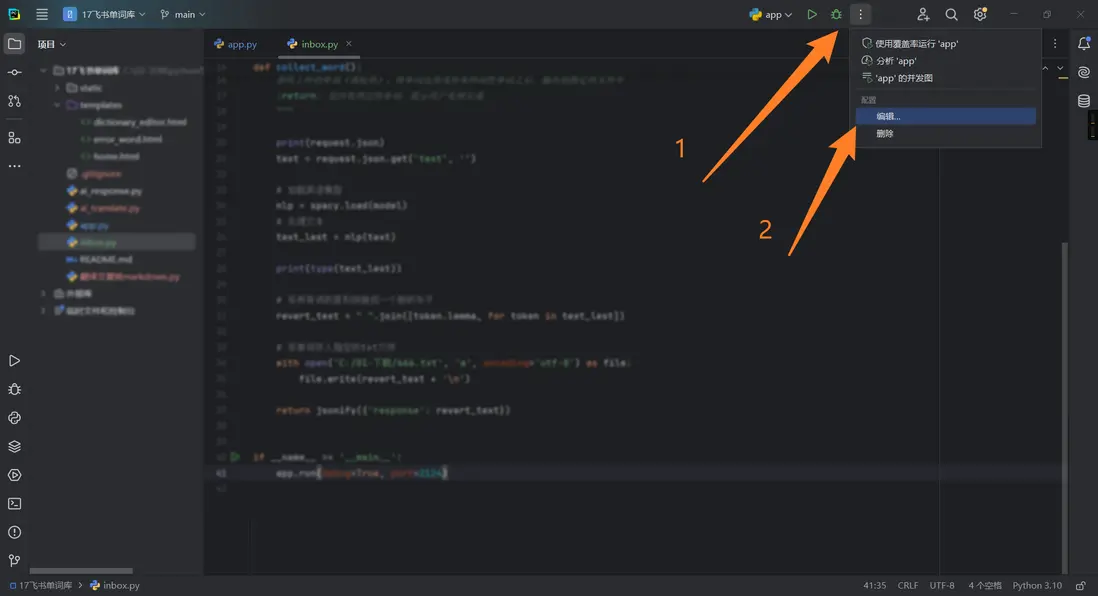
Task: Open the Problems tool window
Action: [14, 532]
